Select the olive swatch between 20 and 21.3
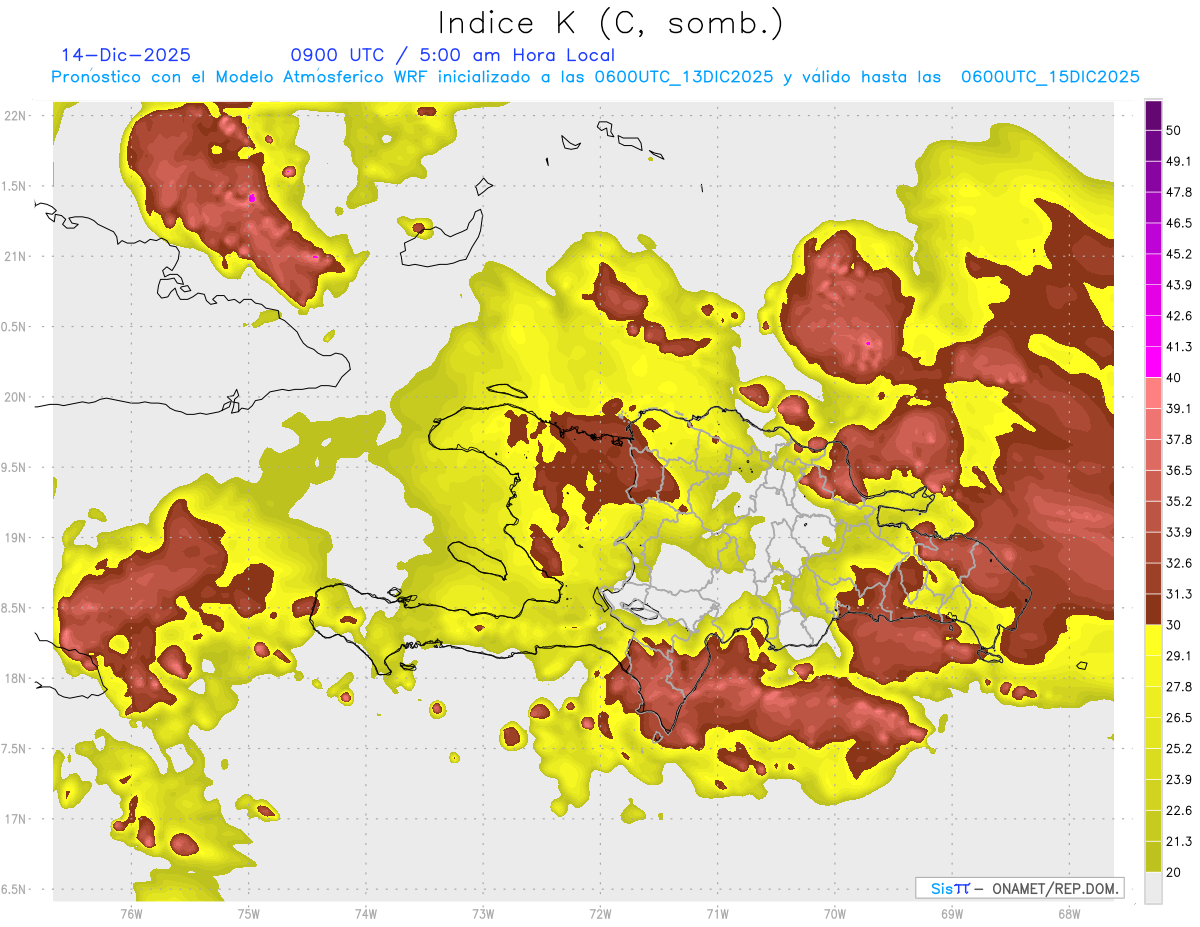The width and height of the screenshot is (1200, 927). coord(1153,857)
